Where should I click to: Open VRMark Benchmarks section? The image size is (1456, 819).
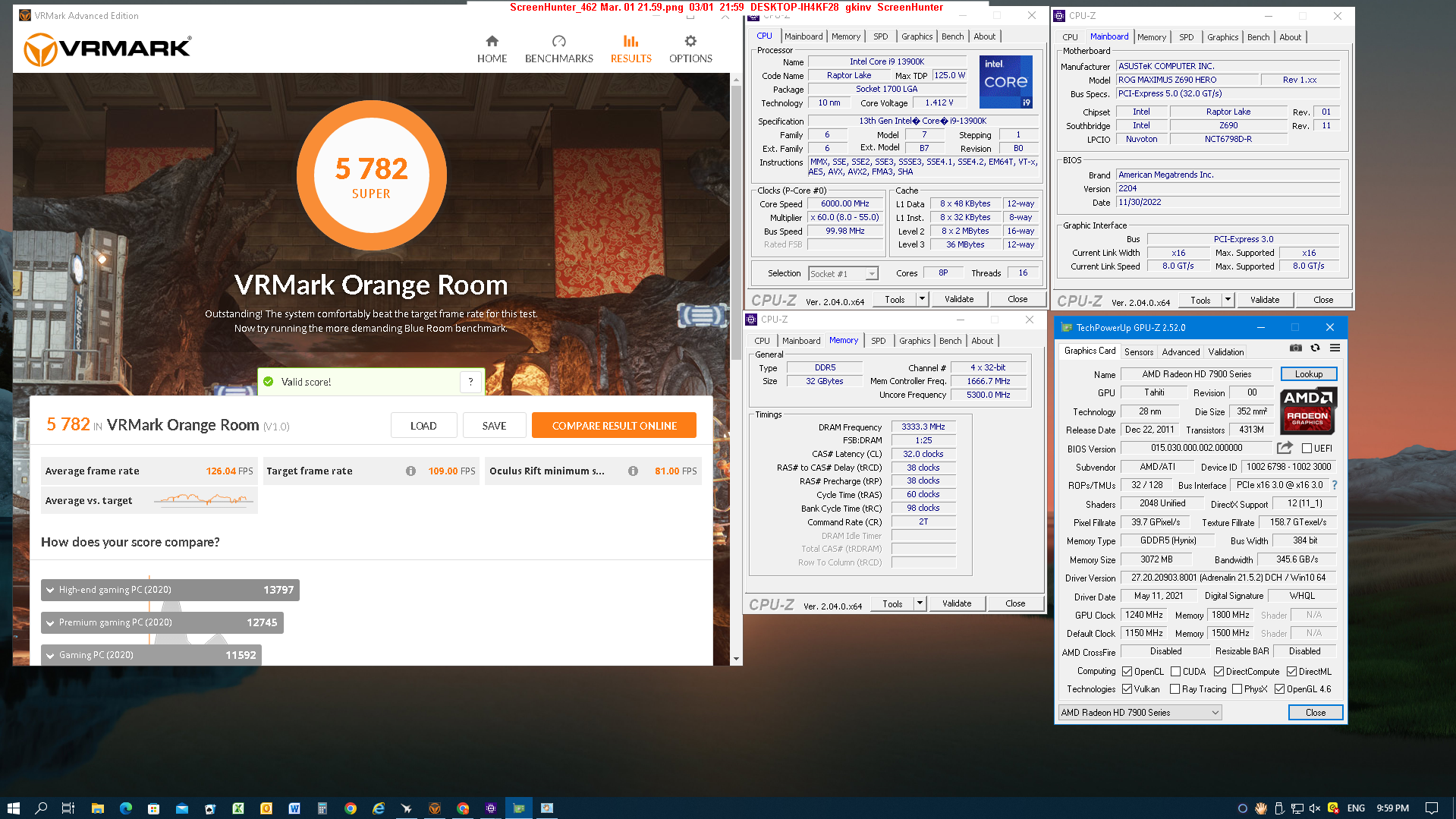click(559, 49)
